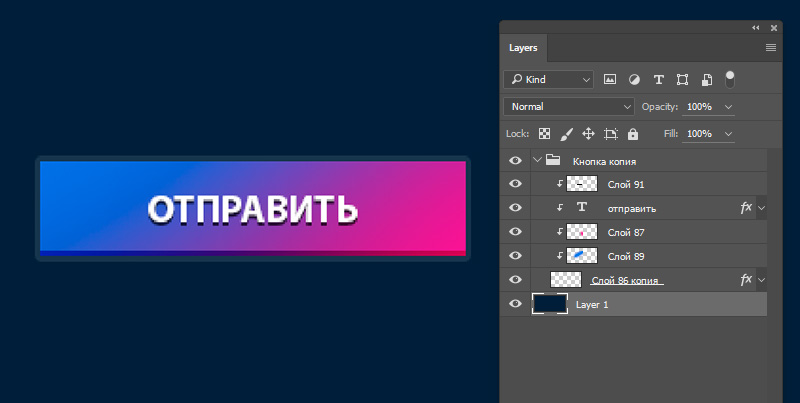The image size is (800, 403).
Task: Select Слой 86 копия layer thumbnail
Action: [566, 280]
